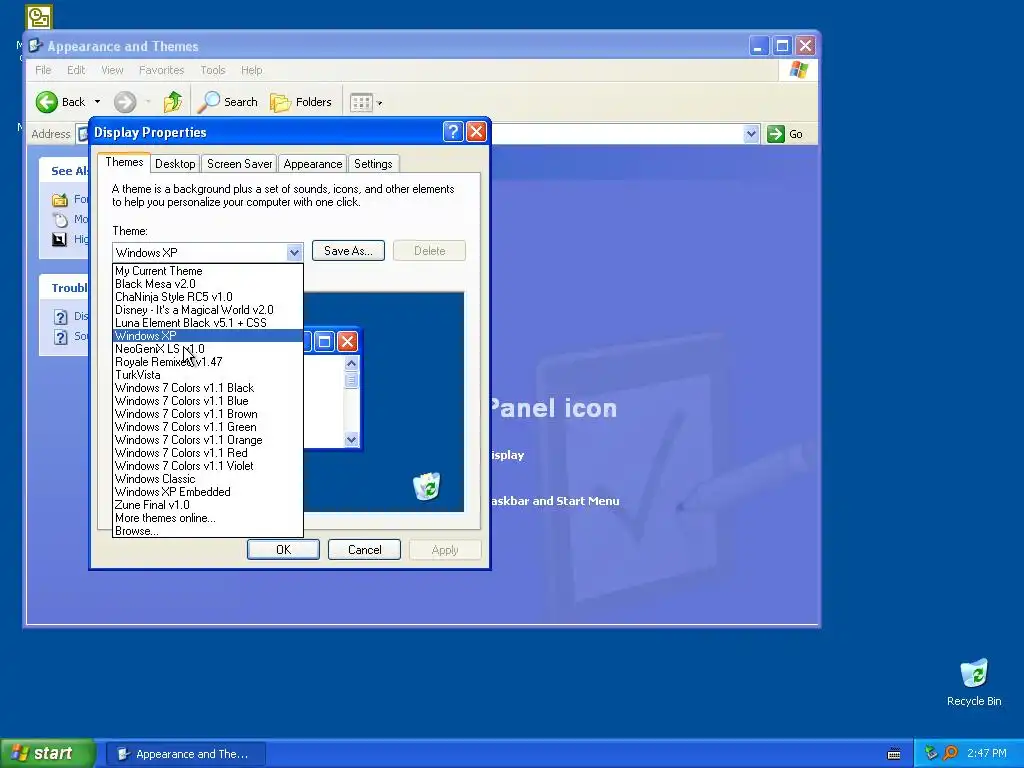Click the Browse... entry in theme list
Viewport: 1024px width, 768px height.
tap(208, 531)
